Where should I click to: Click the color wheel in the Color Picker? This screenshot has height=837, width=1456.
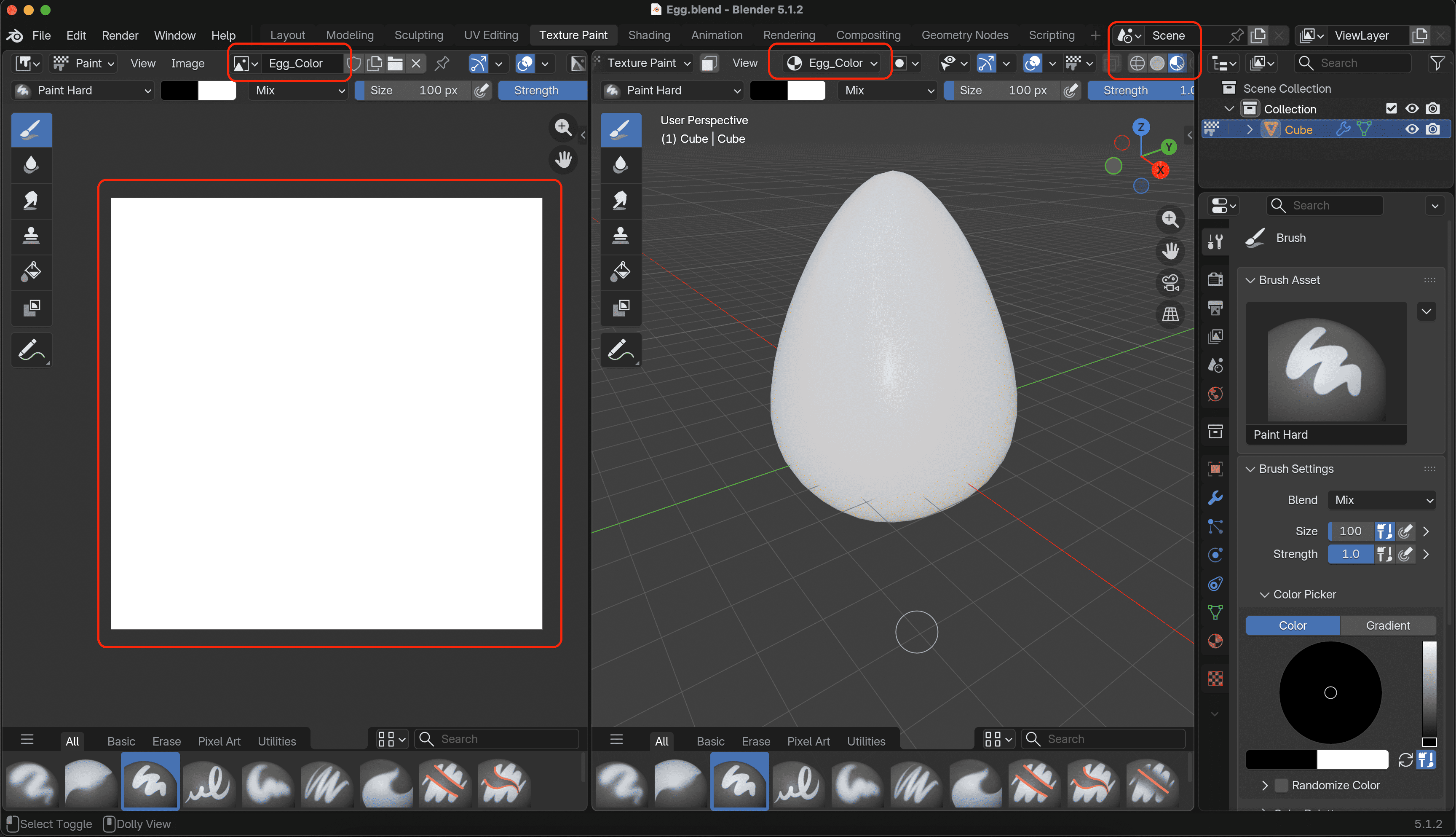click(x=1330, y=693)
